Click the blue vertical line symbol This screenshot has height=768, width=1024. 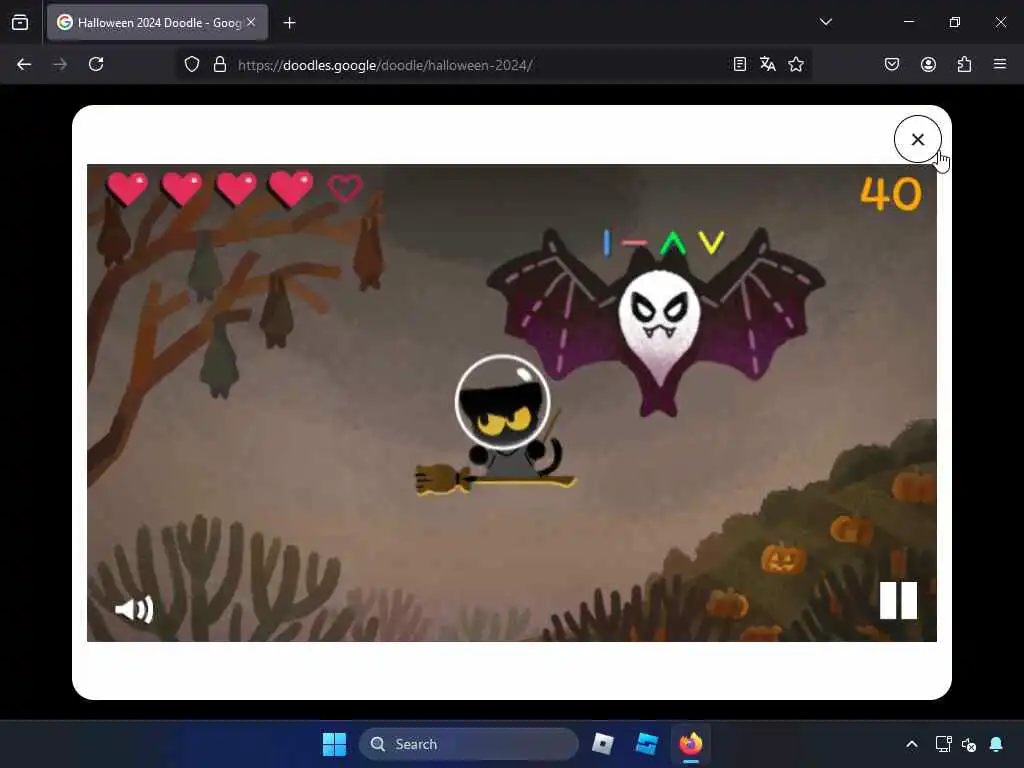point(607,242)
